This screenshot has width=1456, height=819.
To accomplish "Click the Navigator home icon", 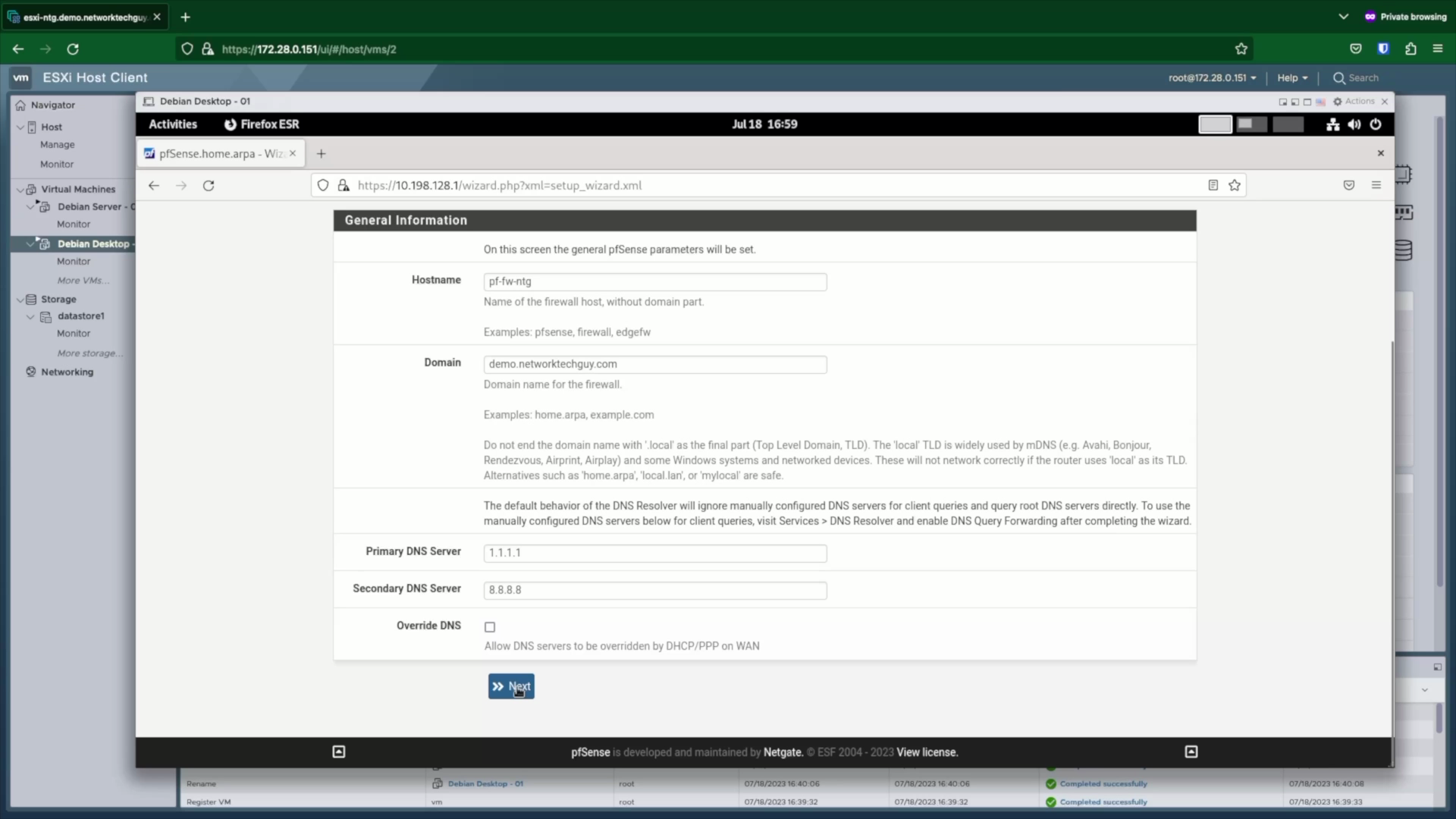I will pyautogui.click(x=20, y=105).
